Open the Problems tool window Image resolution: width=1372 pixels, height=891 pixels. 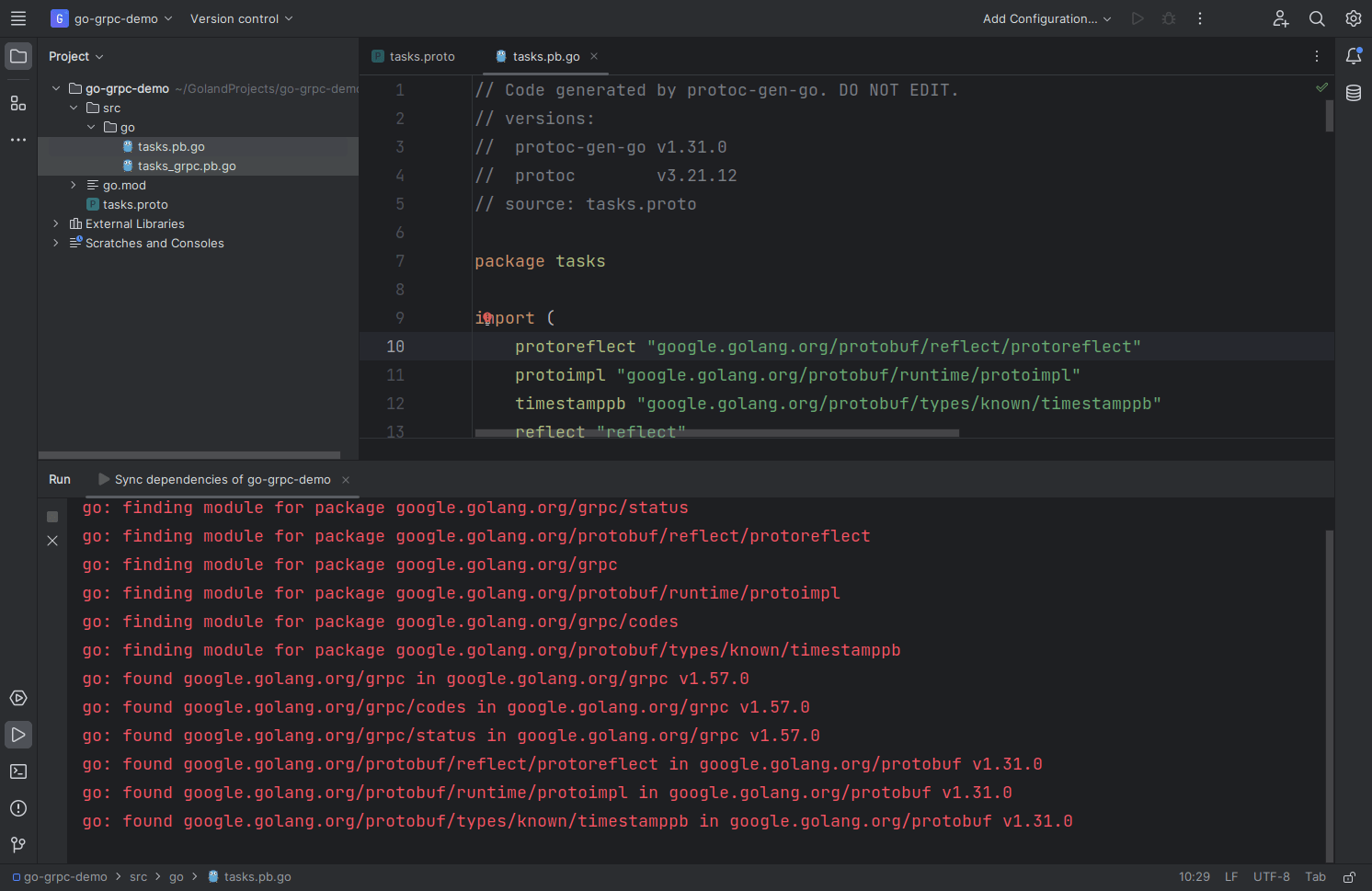pos(18,808)
